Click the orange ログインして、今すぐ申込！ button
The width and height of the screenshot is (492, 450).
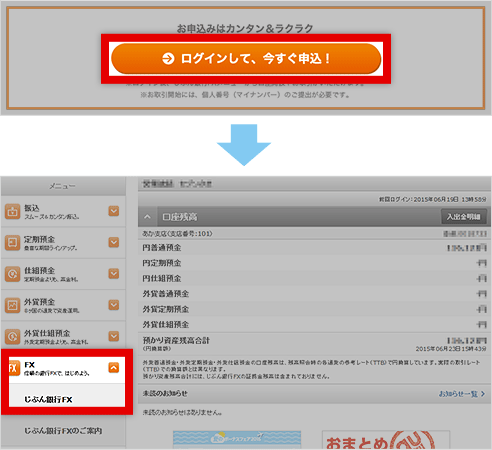click(246, 59)
